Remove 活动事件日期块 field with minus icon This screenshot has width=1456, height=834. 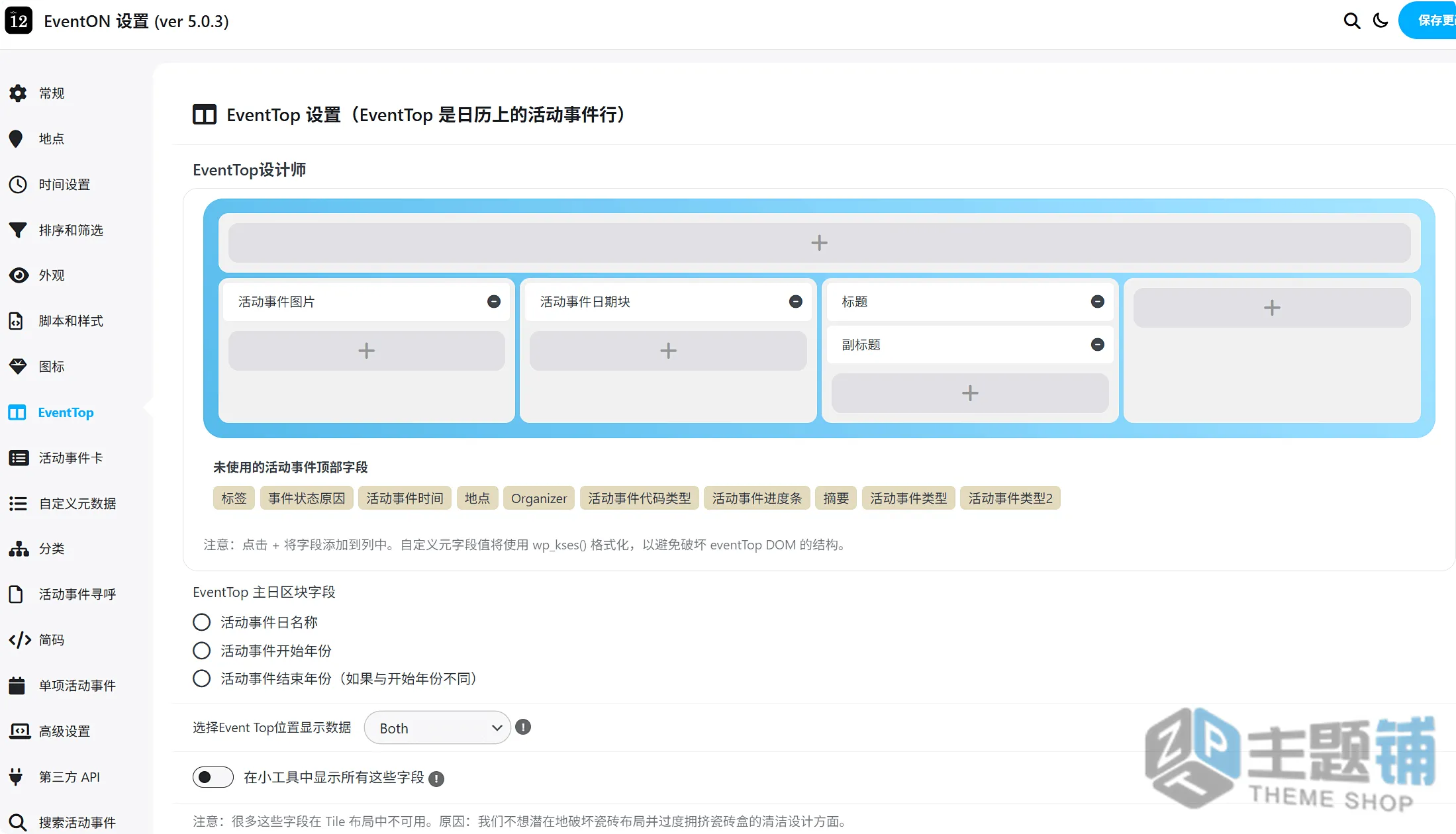(796, 302)
